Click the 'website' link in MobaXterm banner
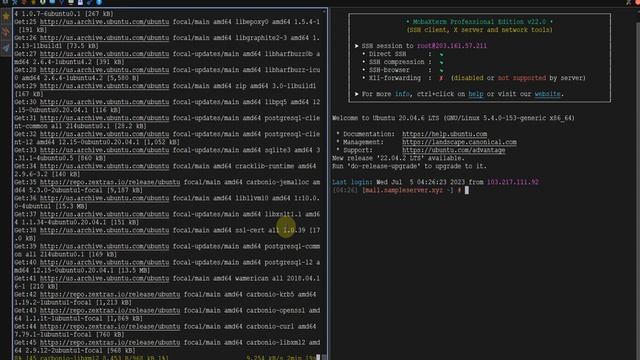The width and height of the screenshot is (640, 360). (547, 94)
